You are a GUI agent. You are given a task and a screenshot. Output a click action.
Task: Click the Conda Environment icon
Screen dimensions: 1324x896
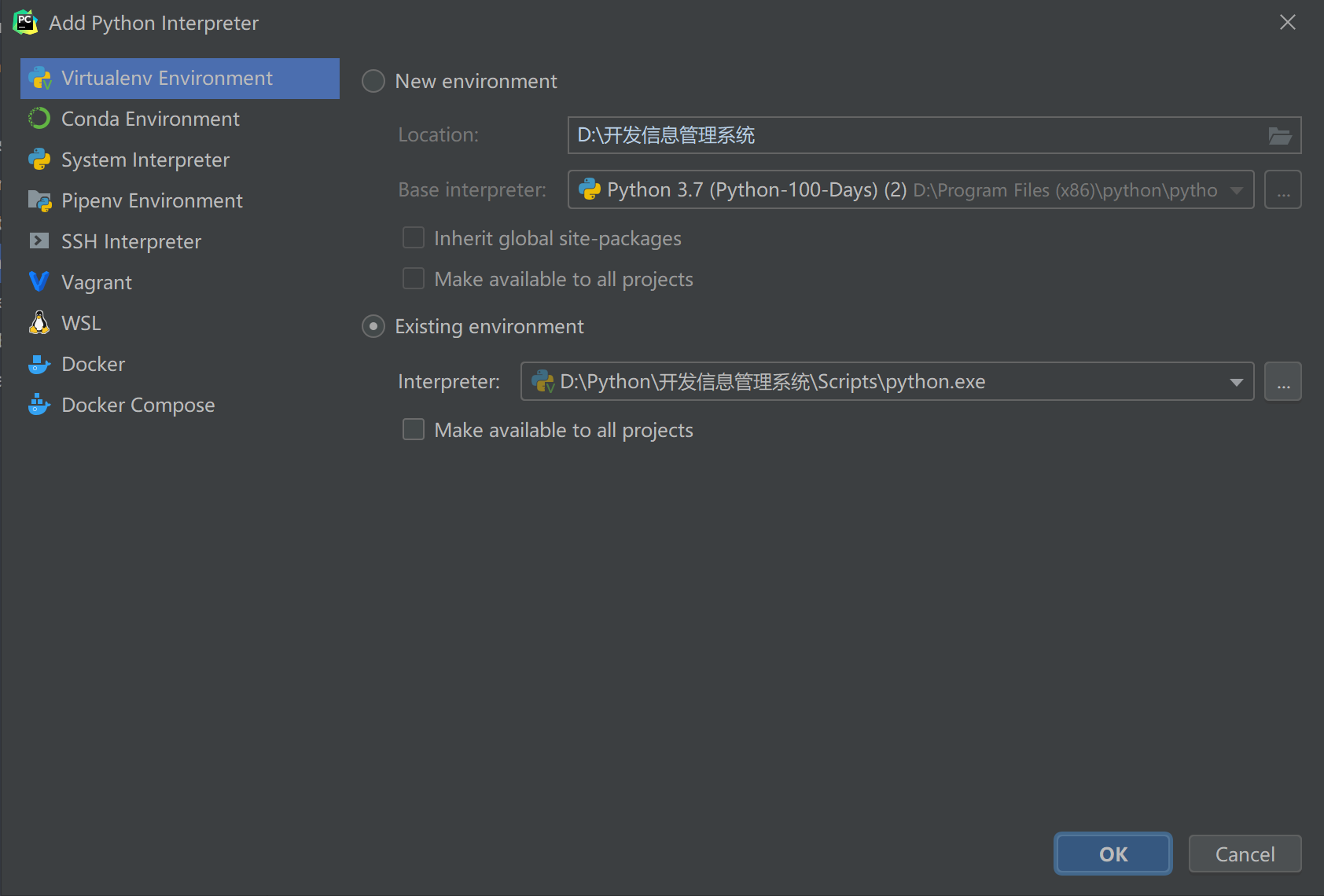click(x=39, y=118)
